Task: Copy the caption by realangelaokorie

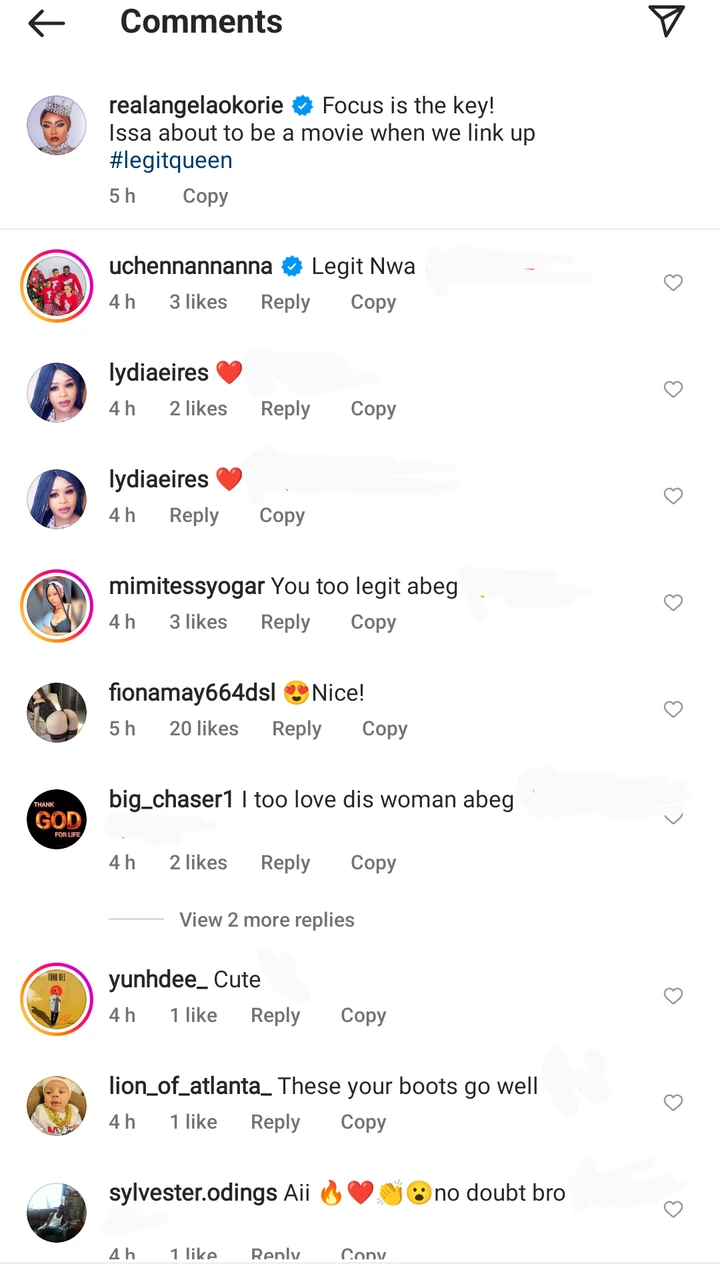Action: click(205, 196)
